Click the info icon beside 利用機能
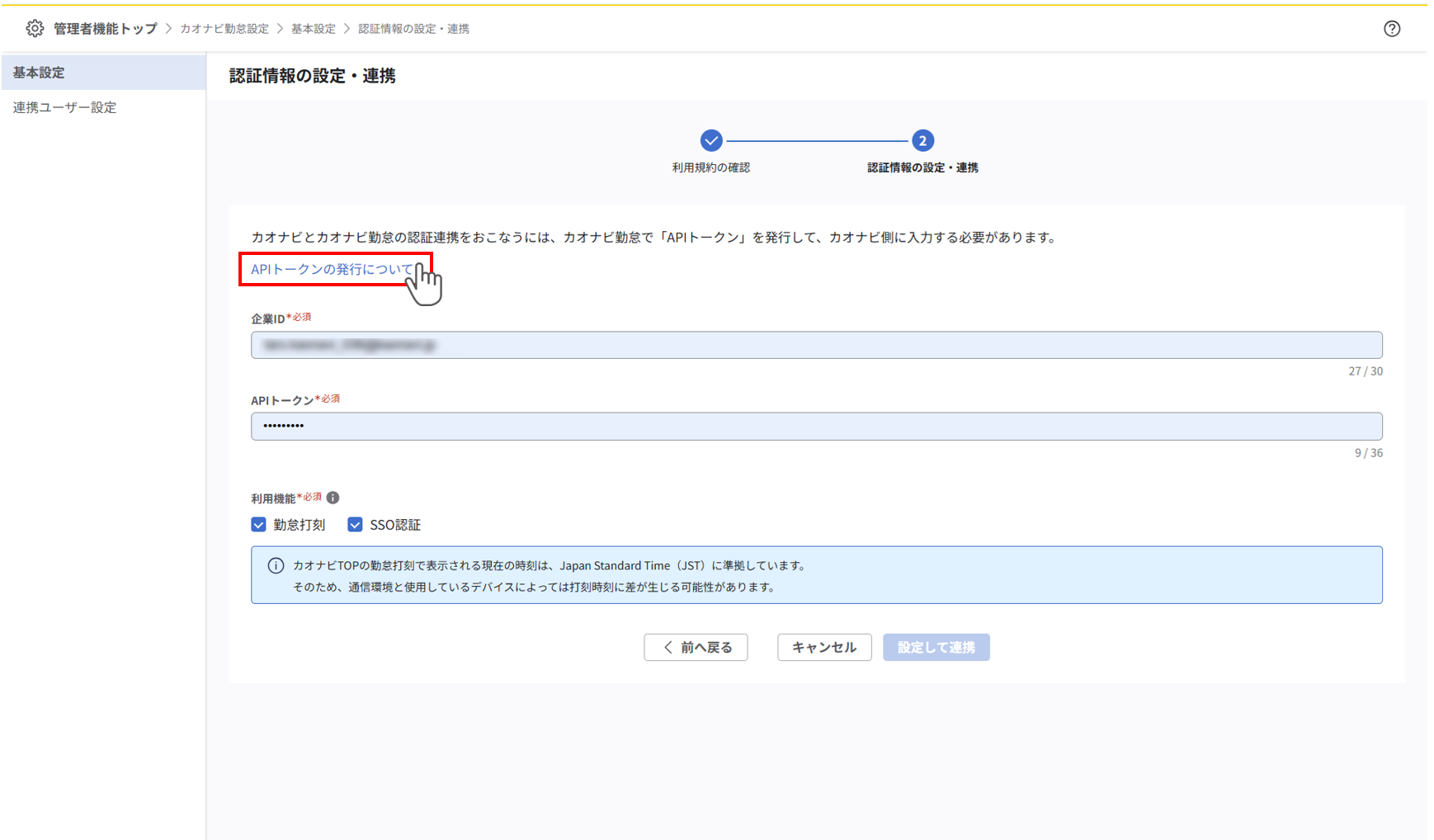This screenshot has height=840, width=1434. 333,498
